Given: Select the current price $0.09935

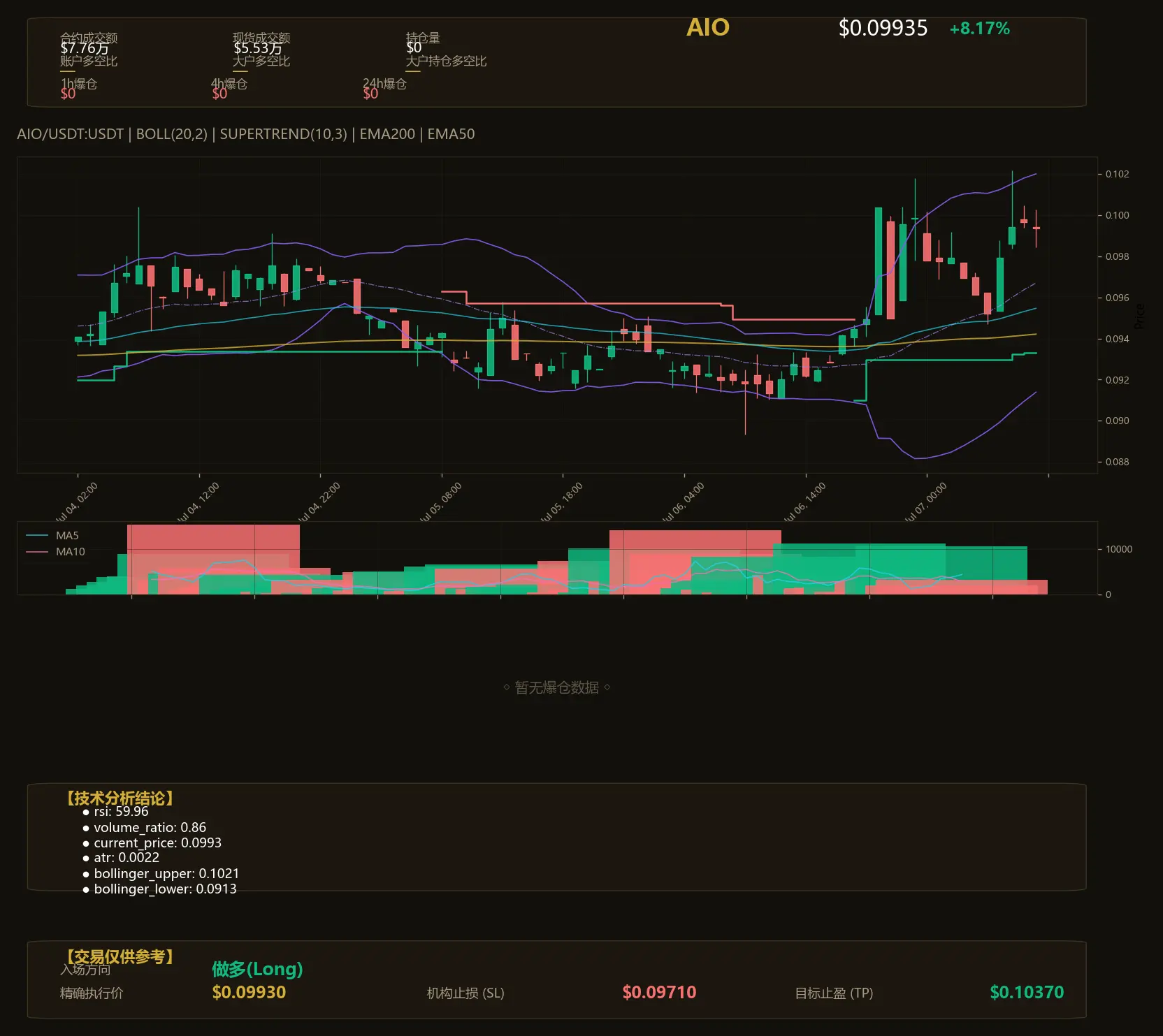Looking at the screenshot, I should pyautogui.click(x=883, y=28).
